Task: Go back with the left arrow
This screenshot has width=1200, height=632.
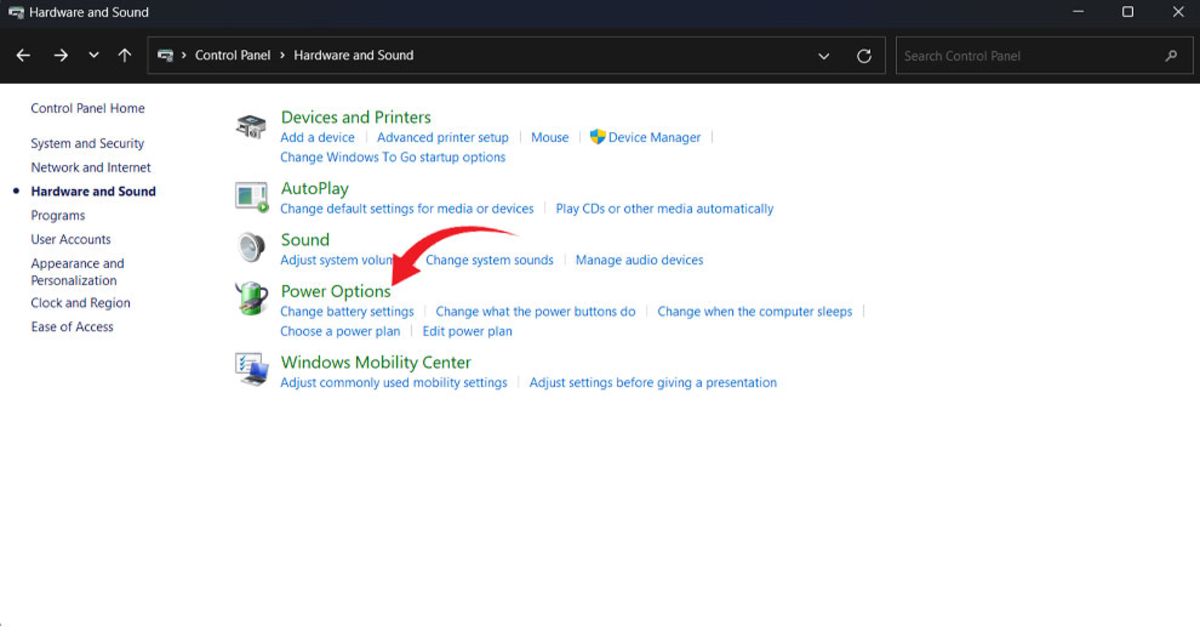Action: [24, 56]
